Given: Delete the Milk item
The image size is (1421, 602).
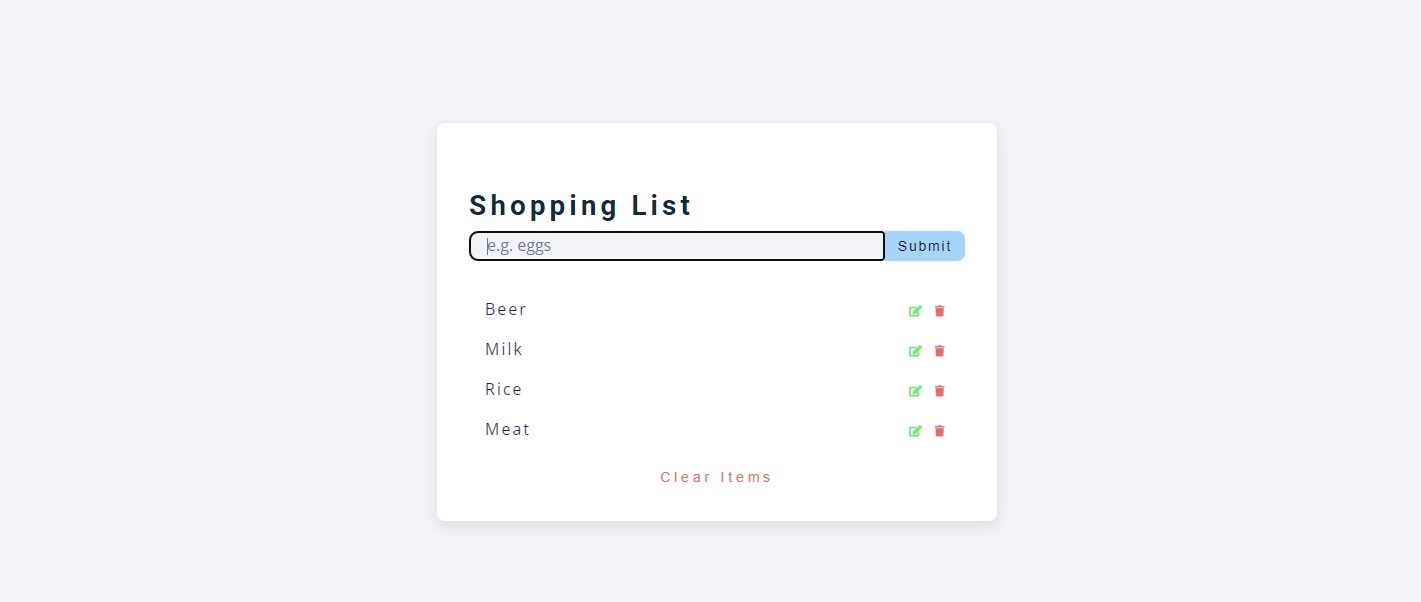Looking at the screenshot, I should click(939, 351).
